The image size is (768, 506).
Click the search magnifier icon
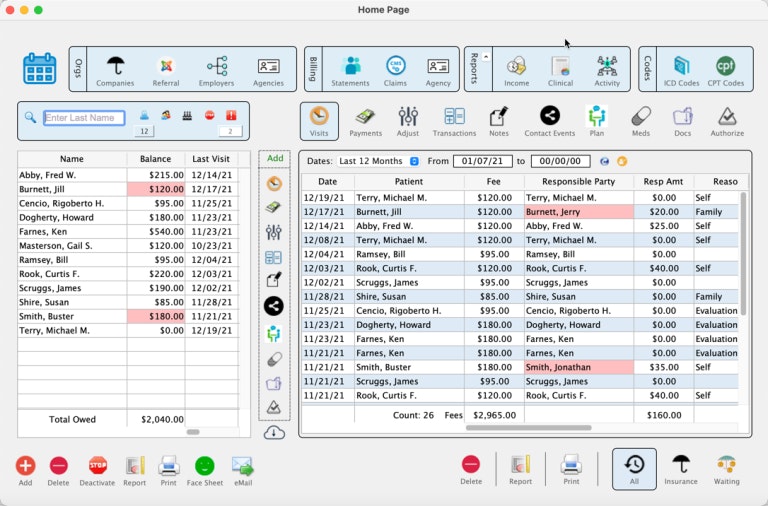click(x=30, y=118)
